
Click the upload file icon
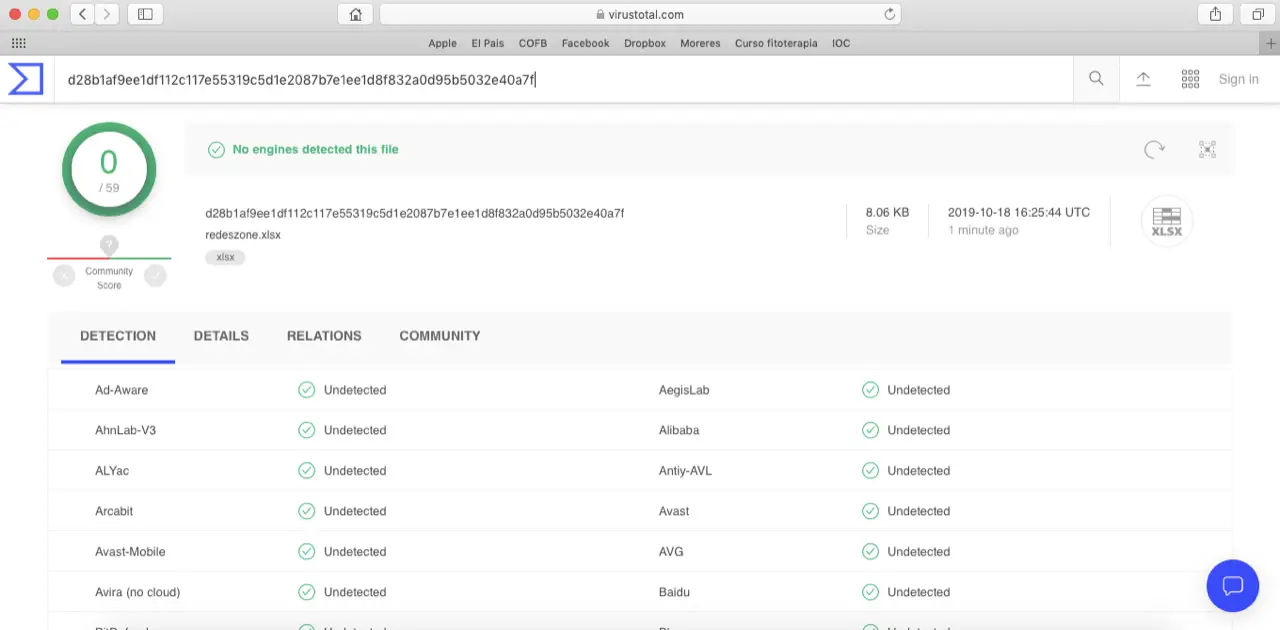coord(1143,79)
